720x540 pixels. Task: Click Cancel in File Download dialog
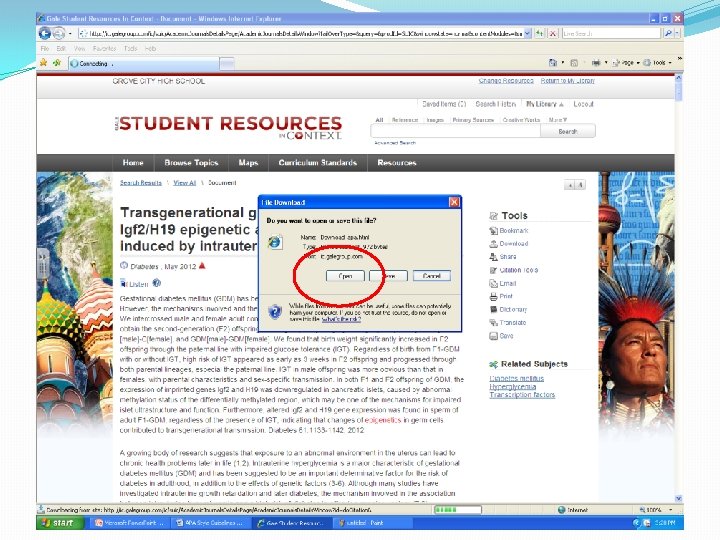click(432, 276)
